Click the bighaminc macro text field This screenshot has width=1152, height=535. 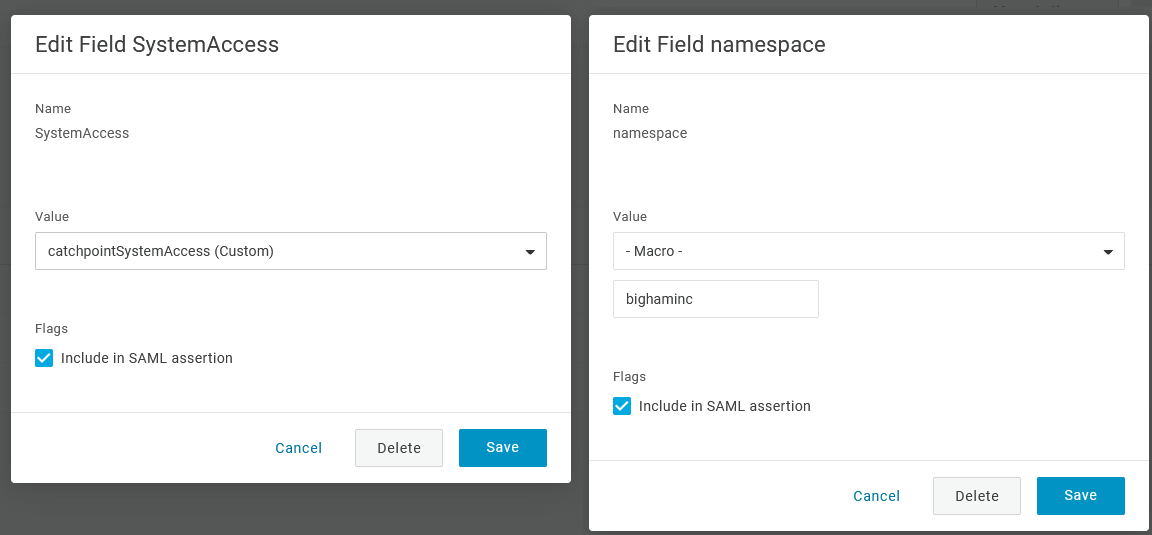coord(716,299)
